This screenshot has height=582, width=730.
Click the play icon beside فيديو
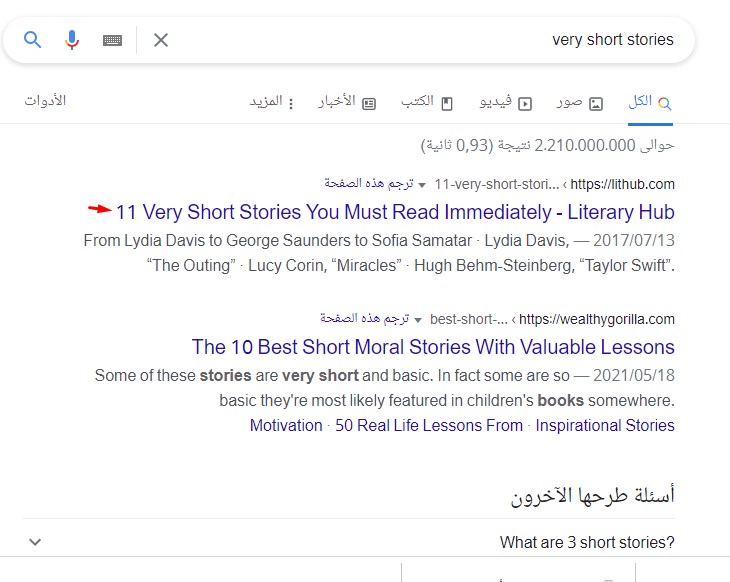point(525,104)
